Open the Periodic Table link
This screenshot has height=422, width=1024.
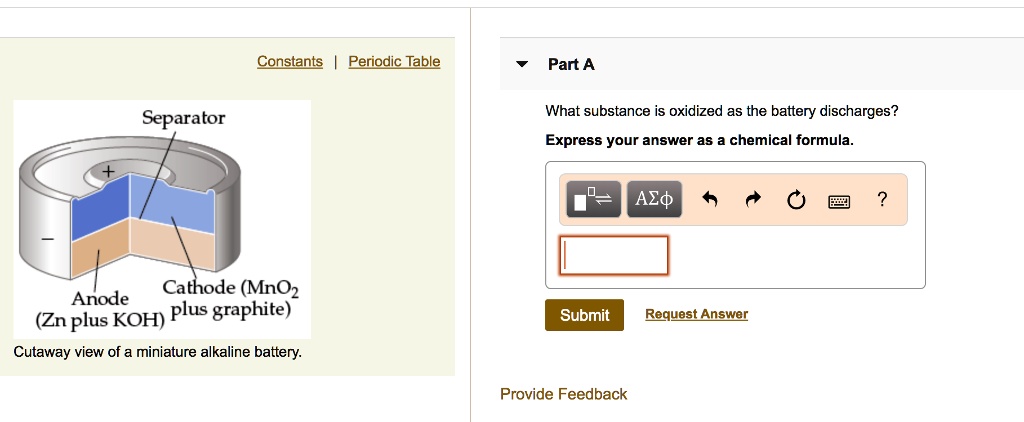394,62
